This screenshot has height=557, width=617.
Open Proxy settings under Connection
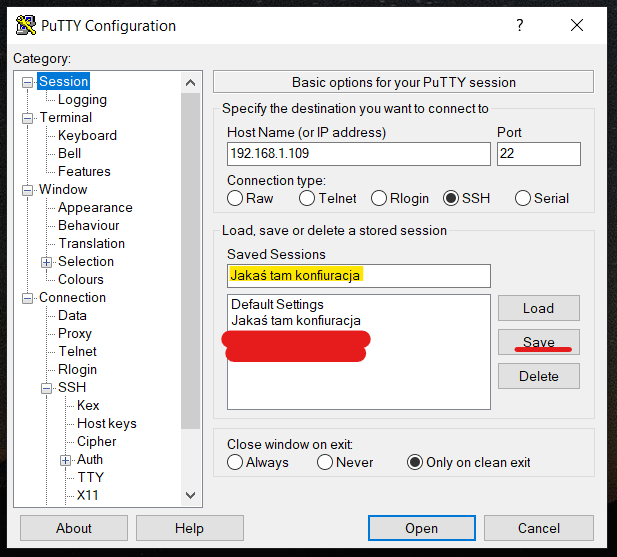tap(75, 334)
